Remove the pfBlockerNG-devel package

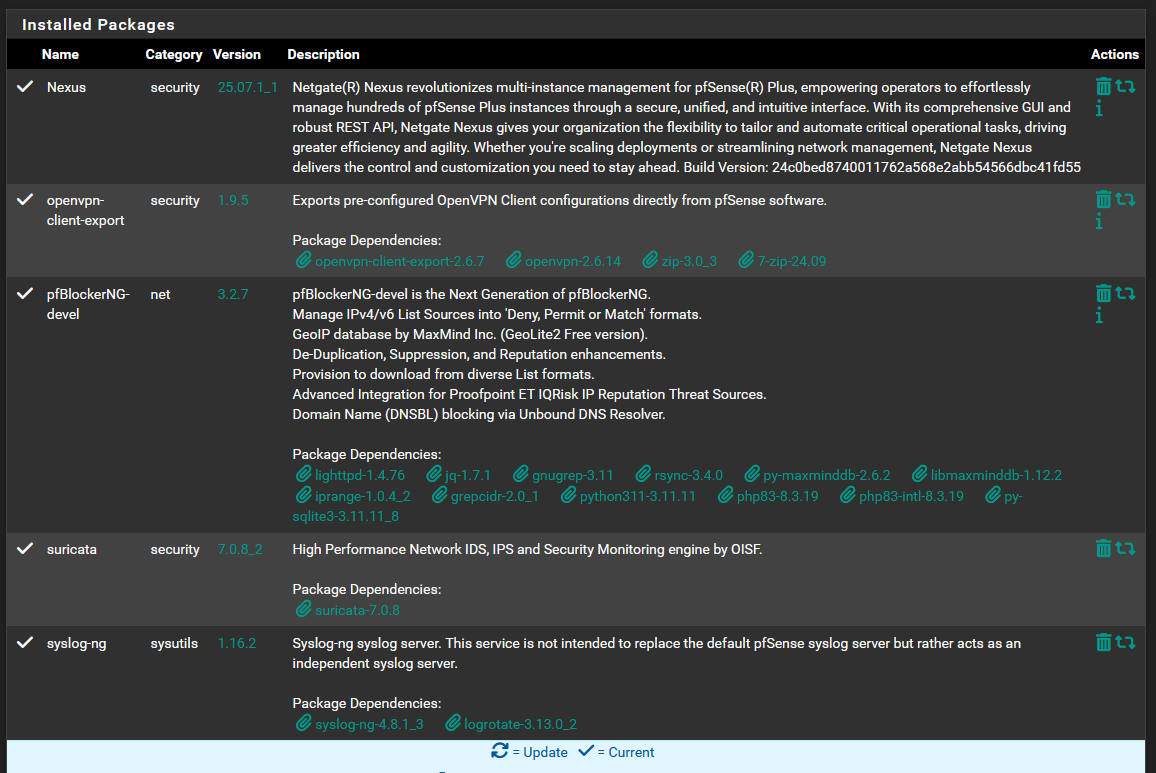click(x=1103, y=294)
